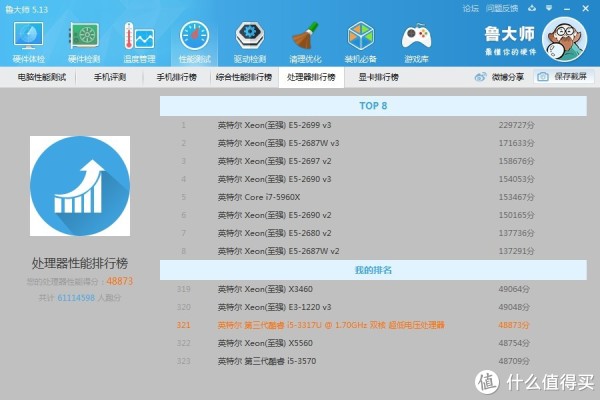
Task: Switch to 手机排行榜 tab
Action: 176,77
